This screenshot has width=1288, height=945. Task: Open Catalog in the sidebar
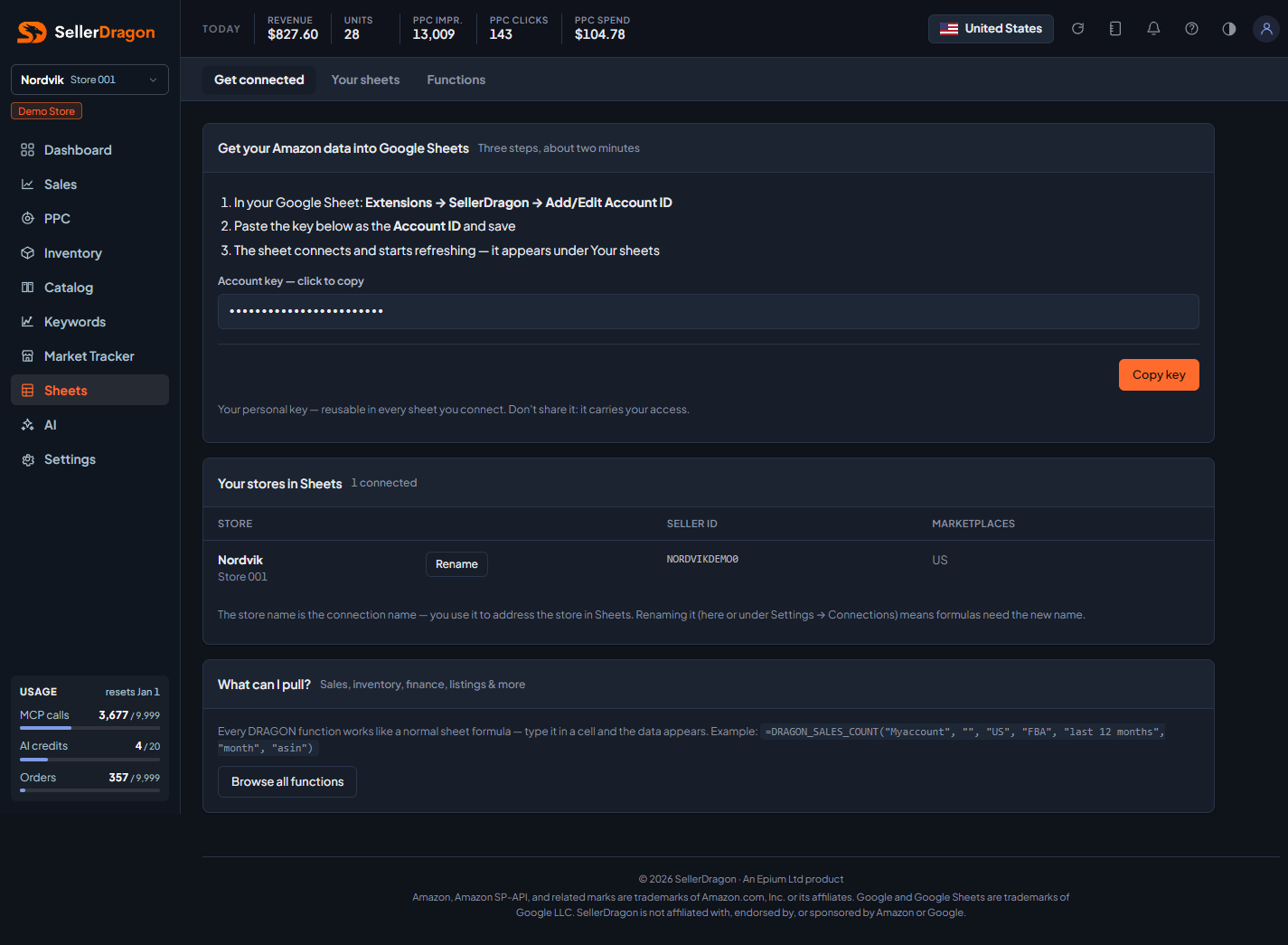pyautogui.click(x=89, y=288)
